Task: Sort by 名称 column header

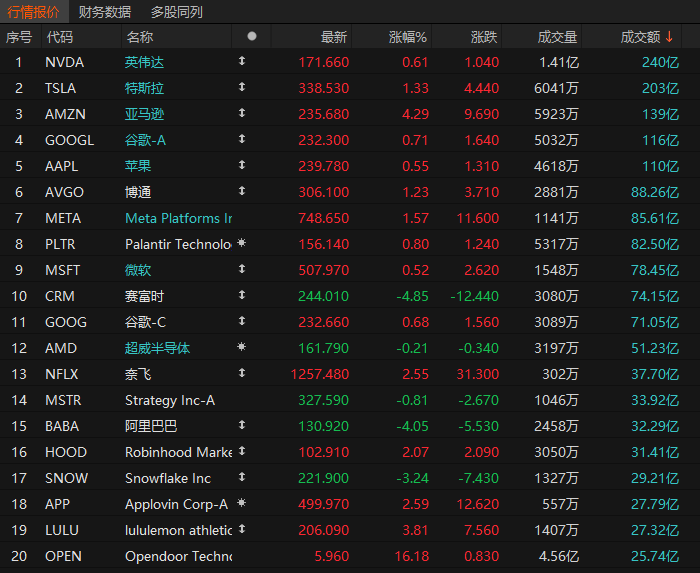Action: [x=140, y=37]
